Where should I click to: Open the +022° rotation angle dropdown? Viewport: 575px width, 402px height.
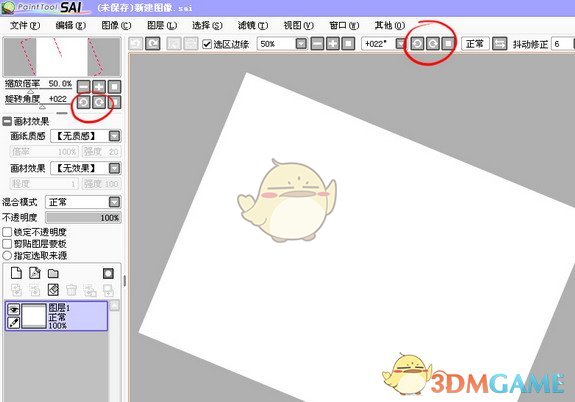pos(400,44)
